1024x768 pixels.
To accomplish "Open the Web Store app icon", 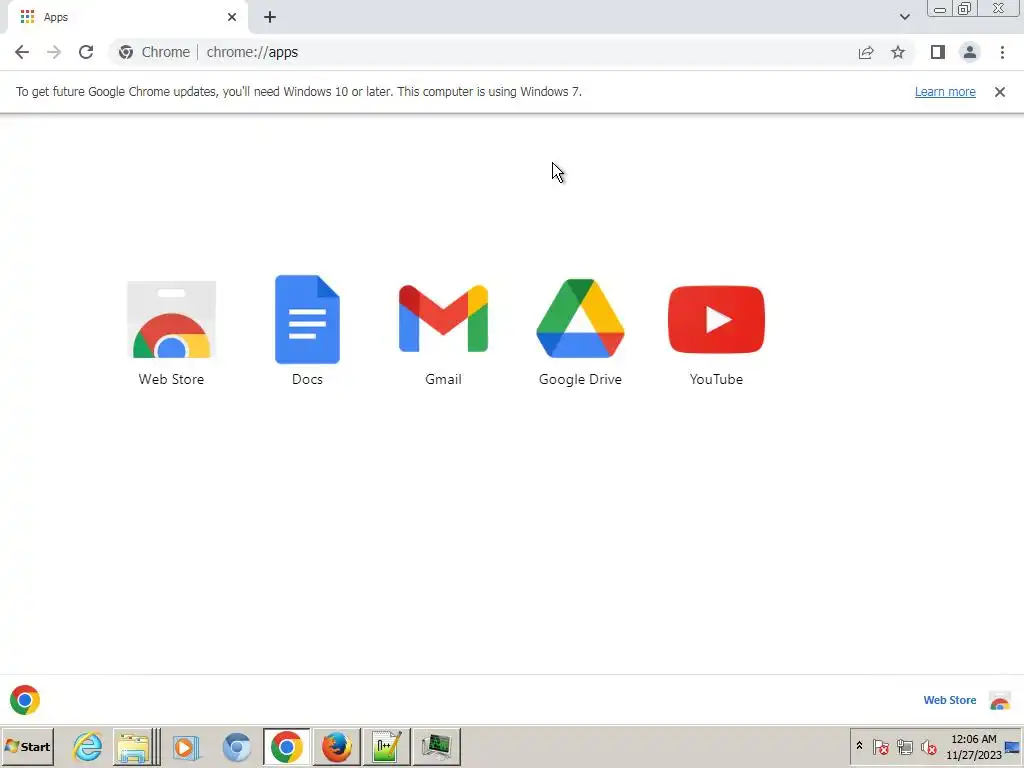I will click(171, 319).
